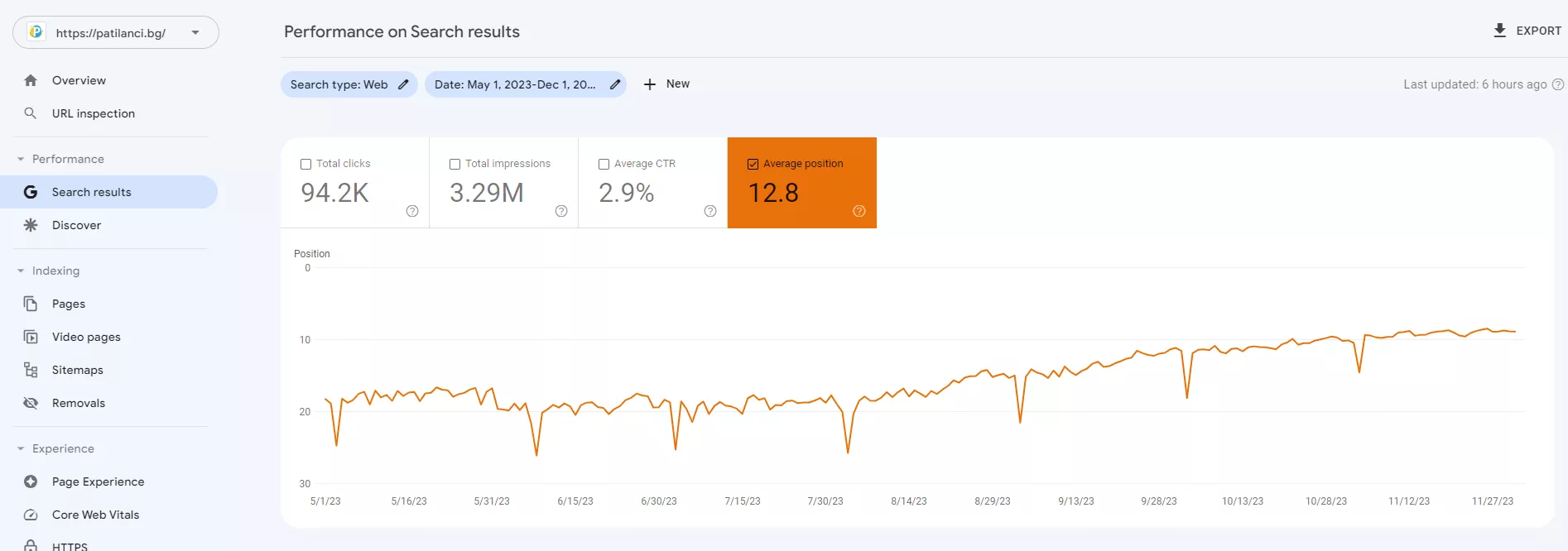Image resolution: width=1568 pixels, height=551 pixels.
Task: Click the 12.8 average position value
Action: point(773,193)
